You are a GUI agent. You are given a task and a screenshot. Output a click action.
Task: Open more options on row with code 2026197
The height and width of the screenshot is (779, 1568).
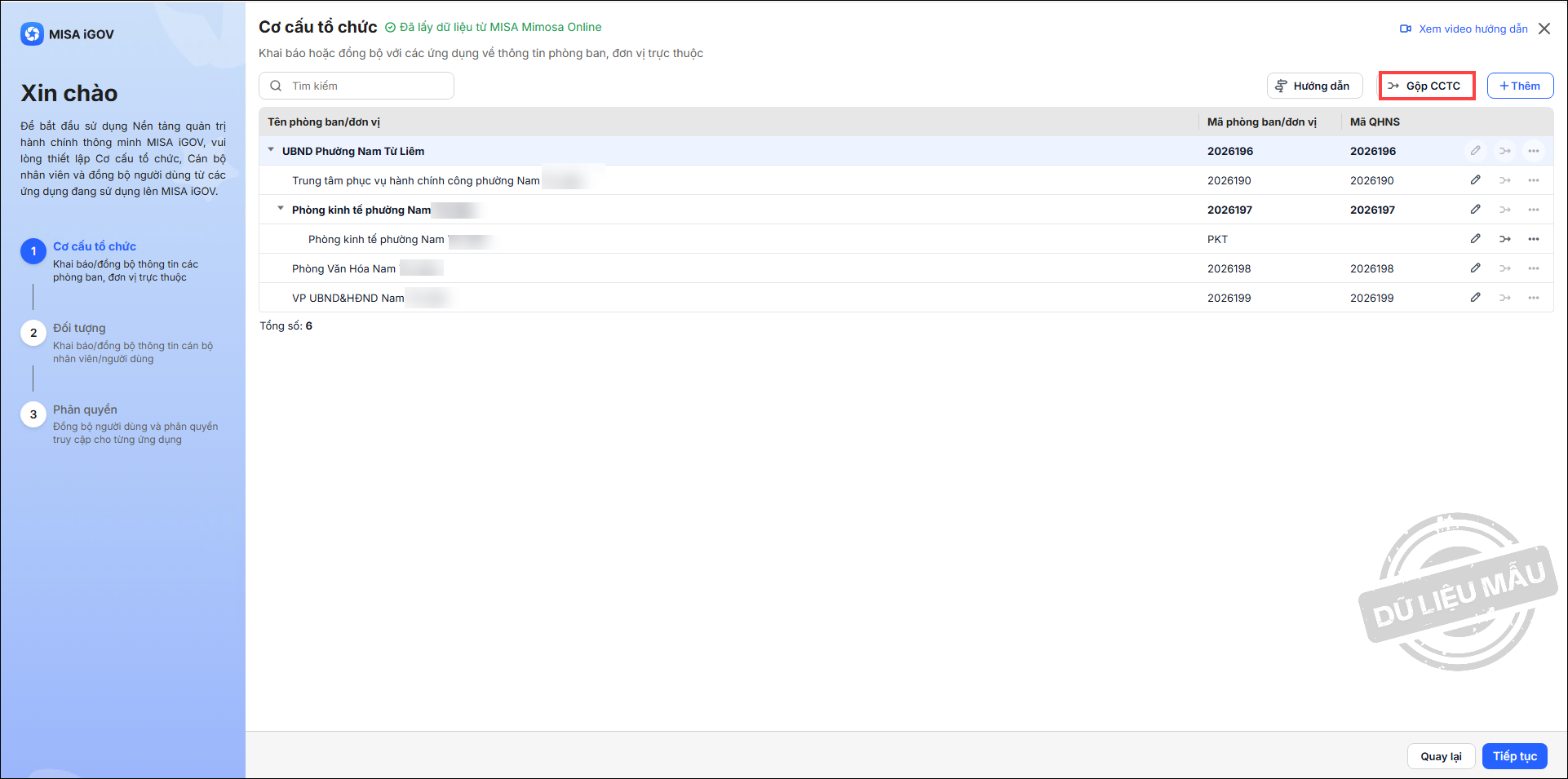pos(1534,210)
